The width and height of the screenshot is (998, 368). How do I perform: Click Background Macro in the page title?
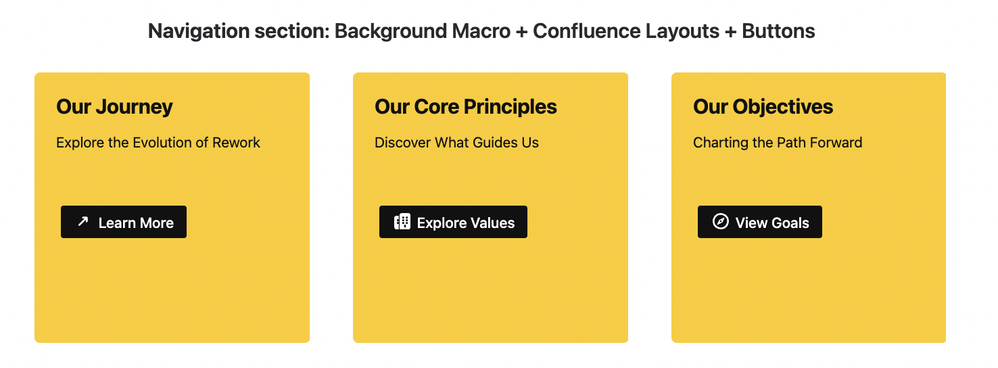click(x=423, y=31)
